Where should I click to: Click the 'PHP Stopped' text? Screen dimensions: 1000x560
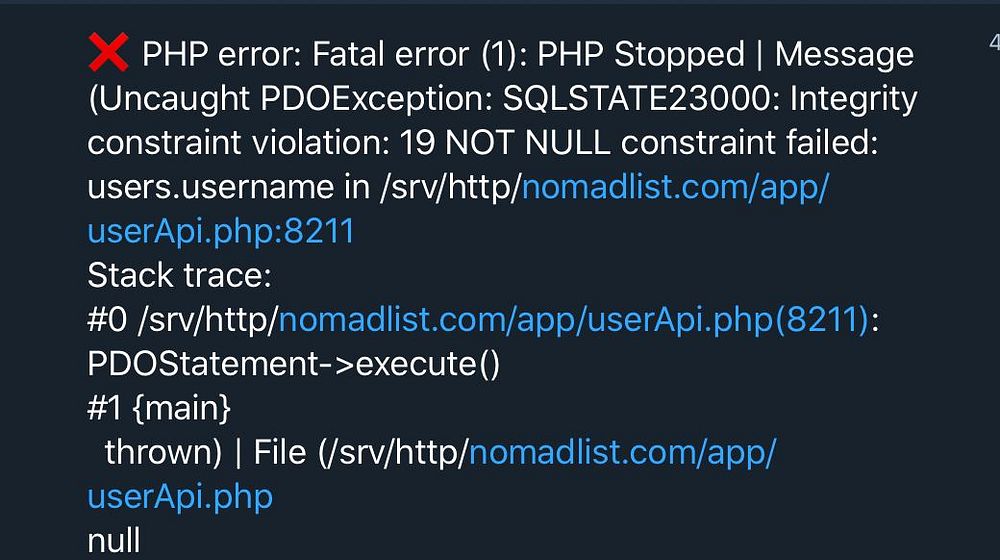coord(641,54)
